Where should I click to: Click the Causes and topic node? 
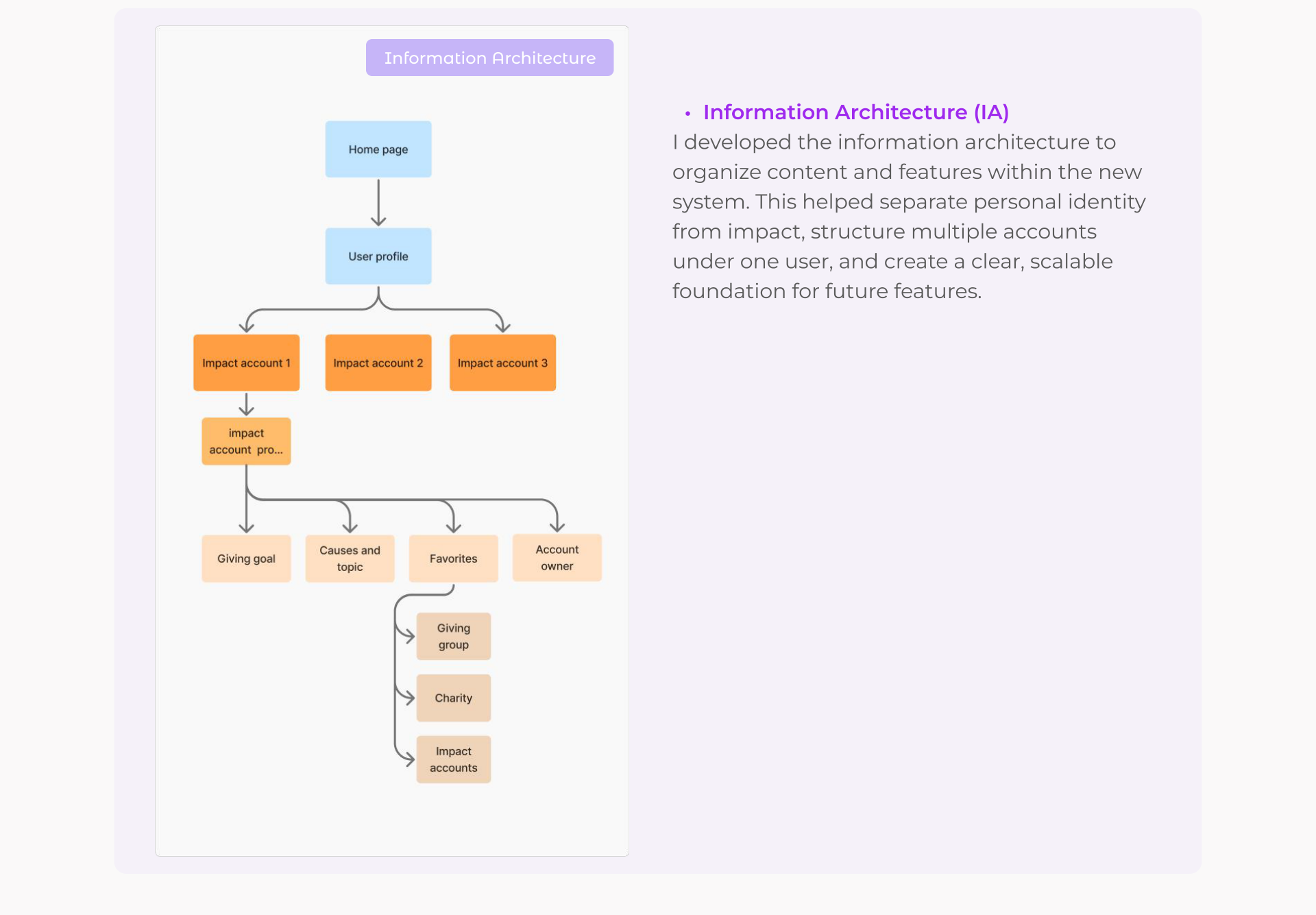[x=350, y=559]
